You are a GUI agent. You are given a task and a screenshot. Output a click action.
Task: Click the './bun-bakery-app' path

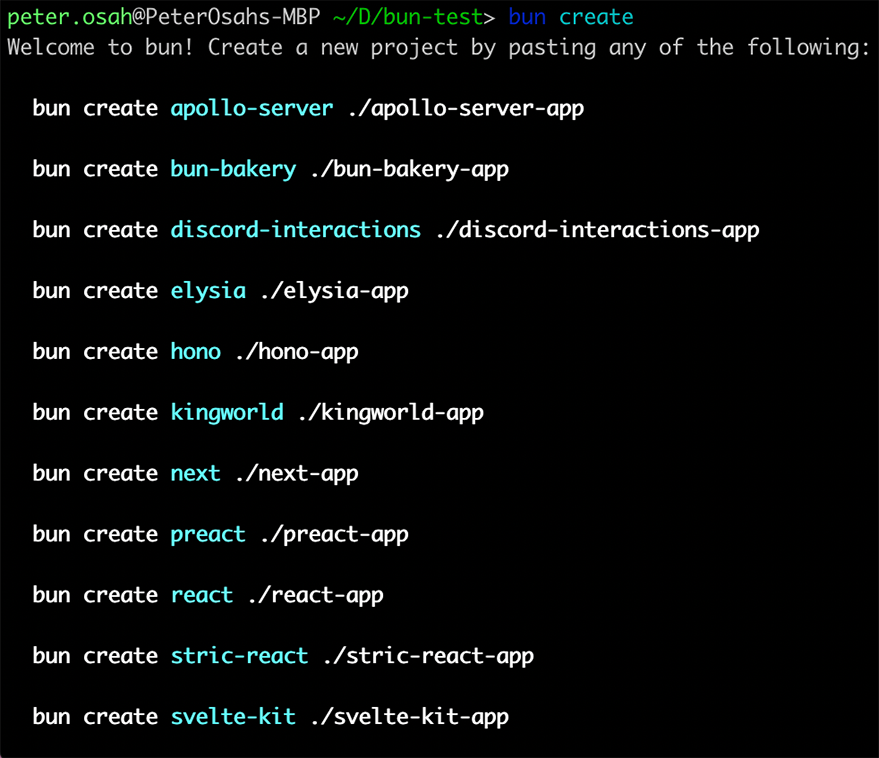[410, 169]
